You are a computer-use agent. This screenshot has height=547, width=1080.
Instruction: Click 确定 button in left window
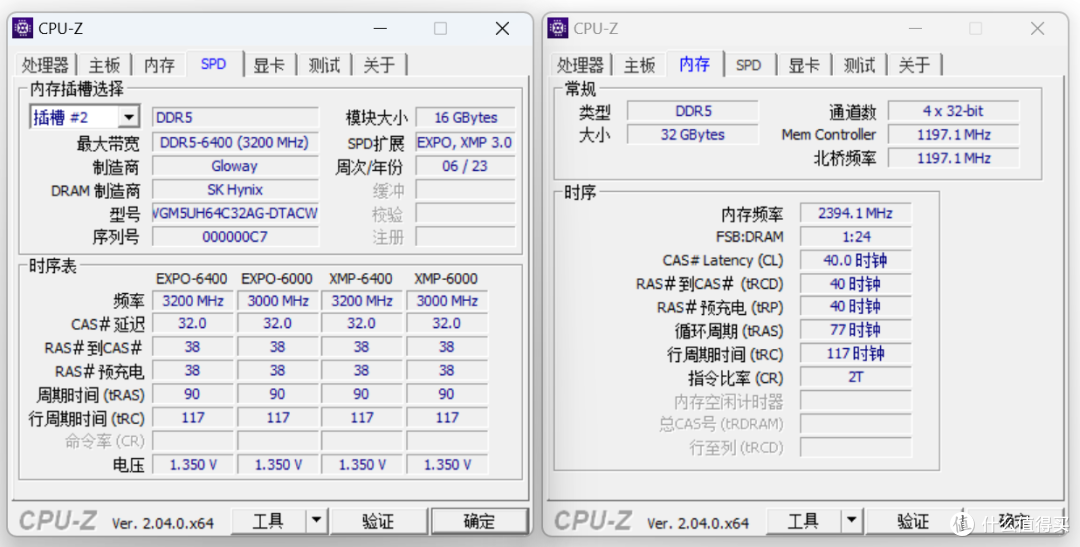click(x=479, y=521)
